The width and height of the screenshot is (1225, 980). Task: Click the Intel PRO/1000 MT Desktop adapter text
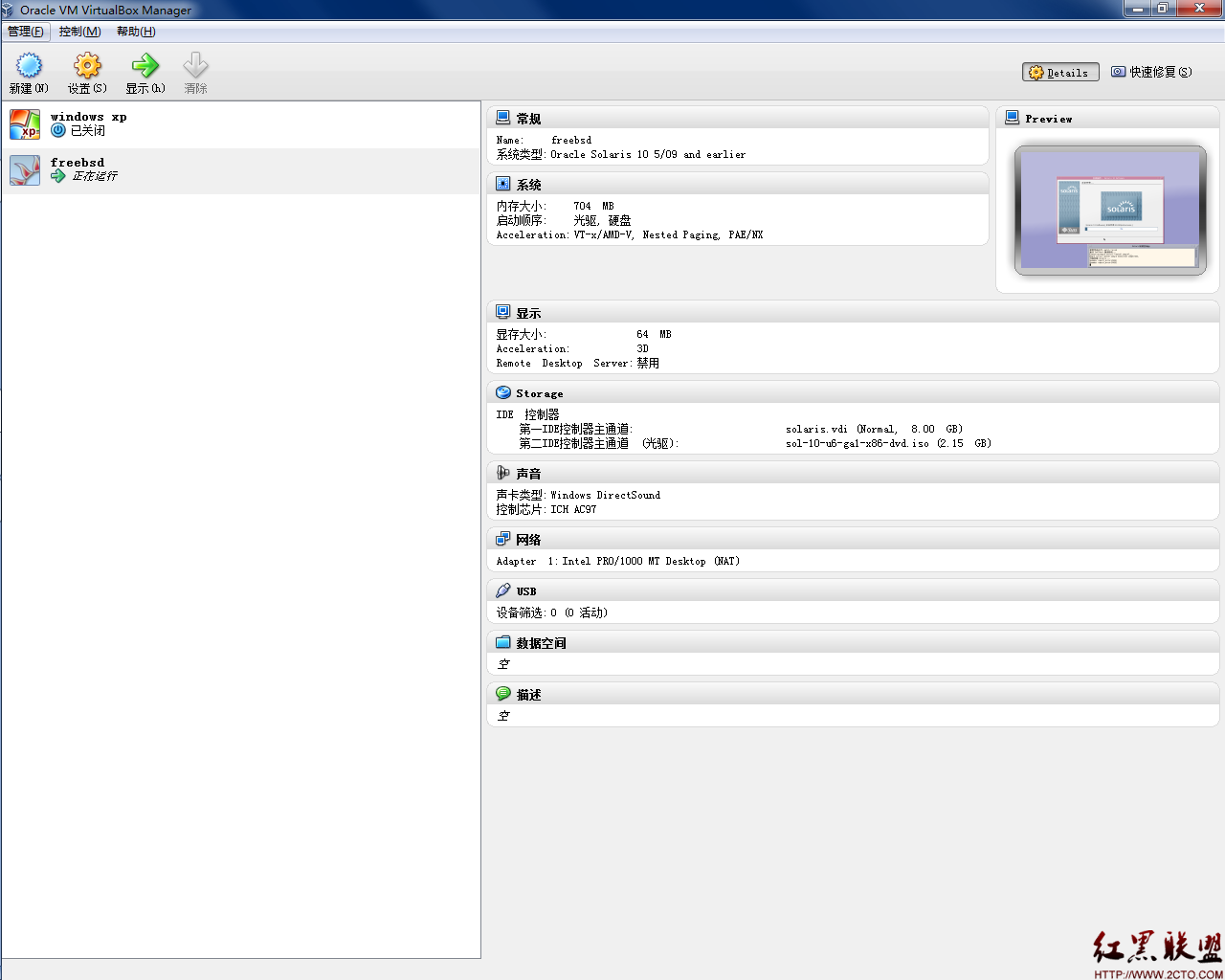coord(651,561)
